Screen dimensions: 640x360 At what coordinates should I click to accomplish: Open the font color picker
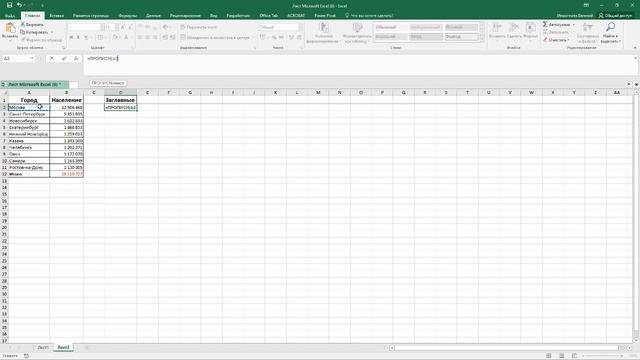click(126, 37)
